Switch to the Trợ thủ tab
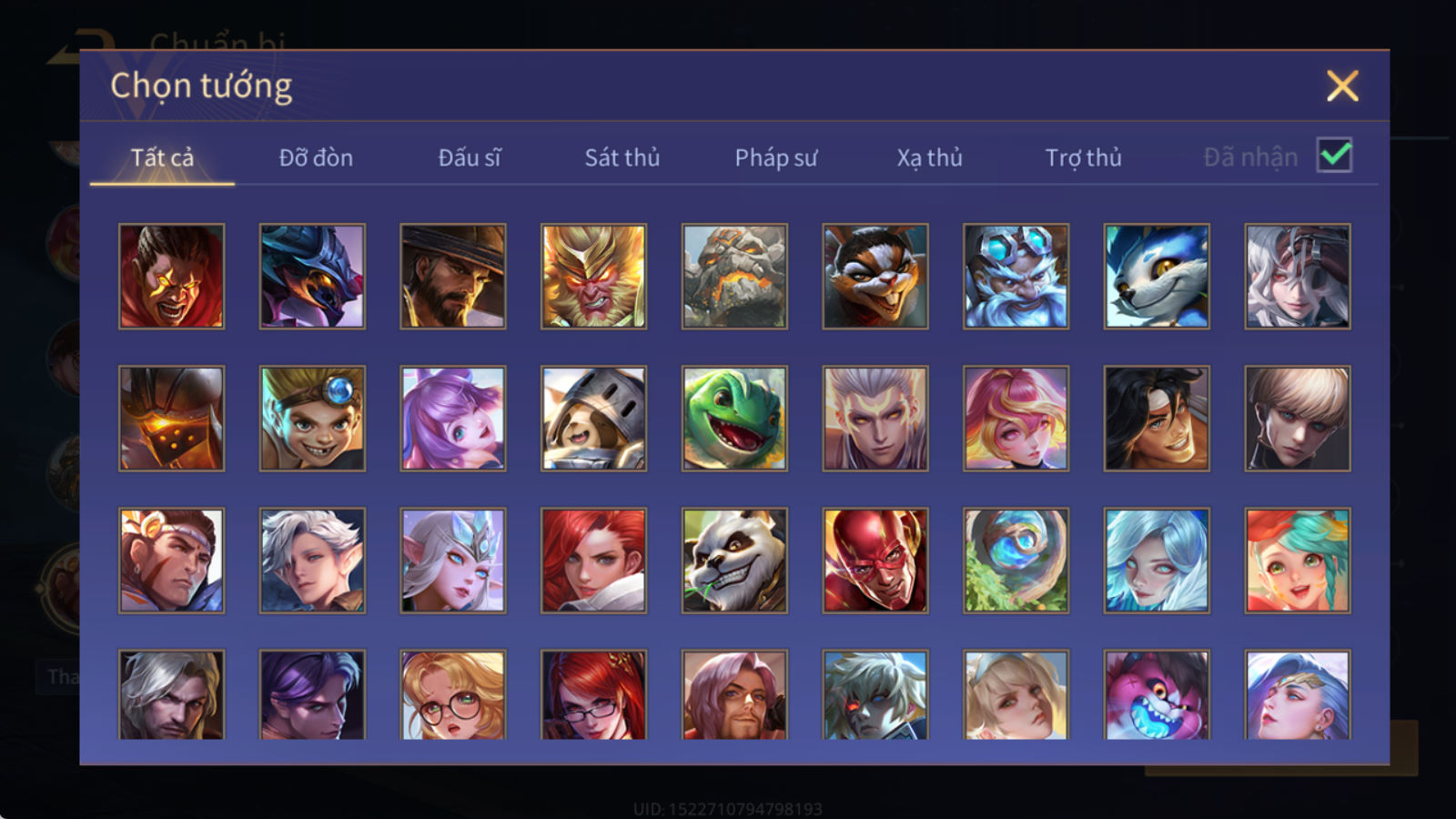The image size is (1456, 819). pos(1083,158)
